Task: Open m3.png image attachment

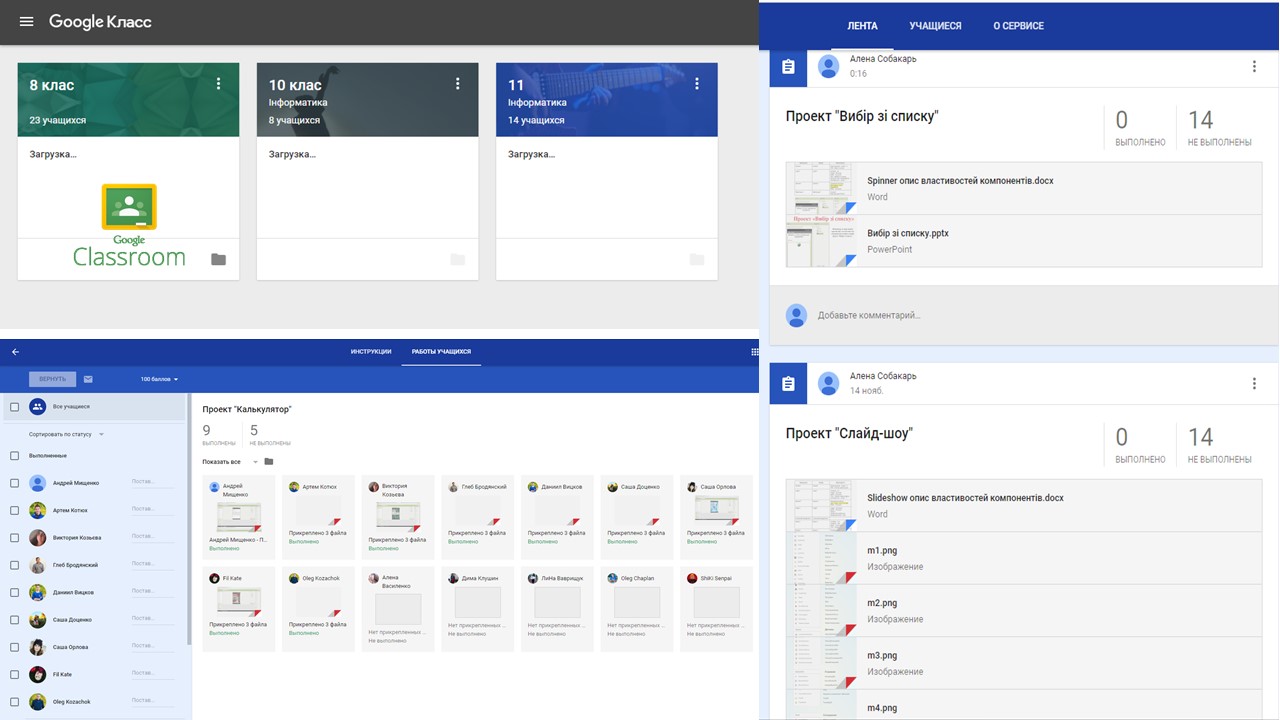Action: (x=1024, y=663)
